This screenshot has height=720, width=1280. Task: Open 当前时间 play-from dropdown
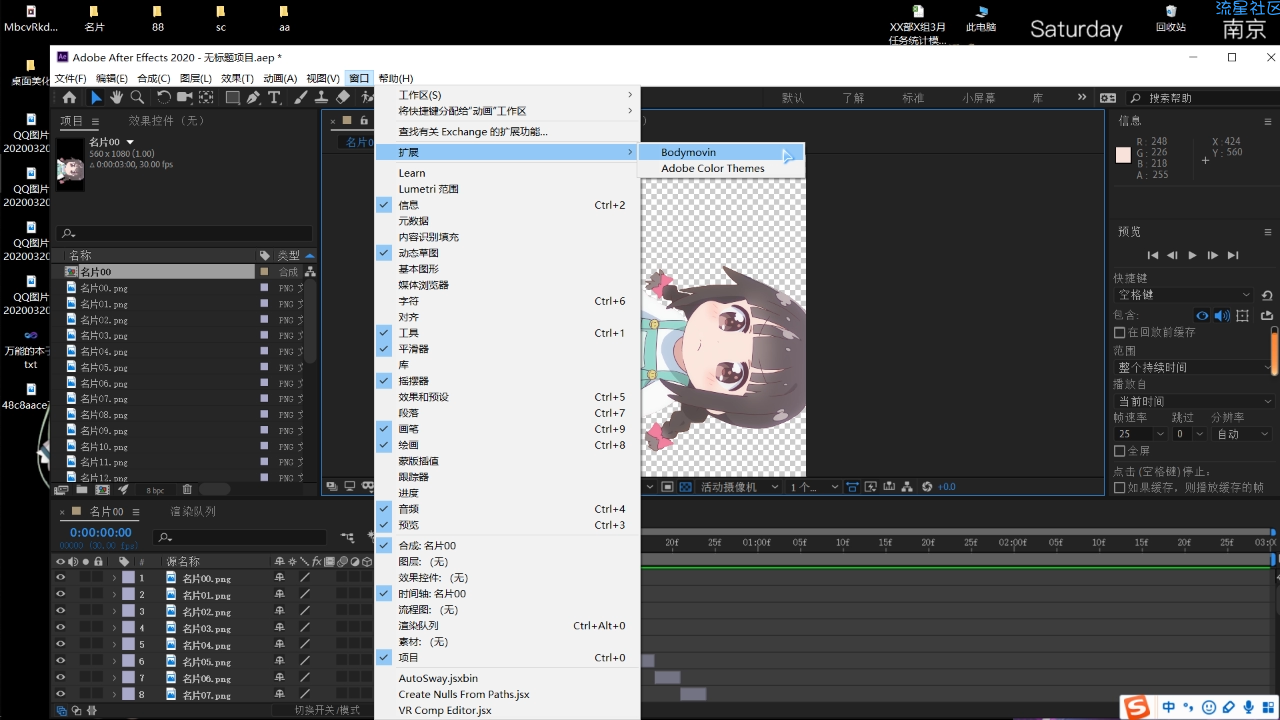click(x=1195, y=401)
